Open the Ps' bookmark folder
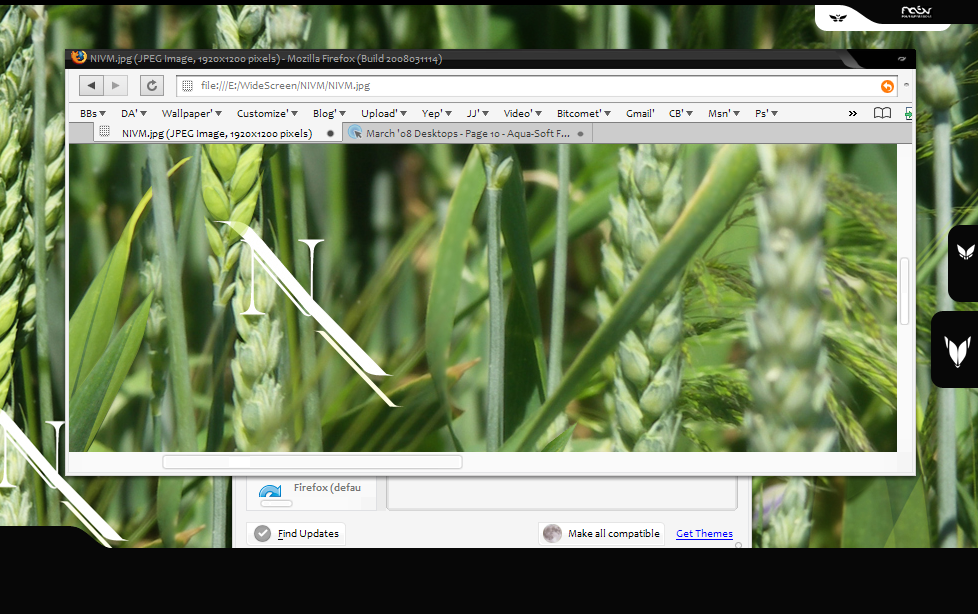The image size is (978, 614). (767, 114)
